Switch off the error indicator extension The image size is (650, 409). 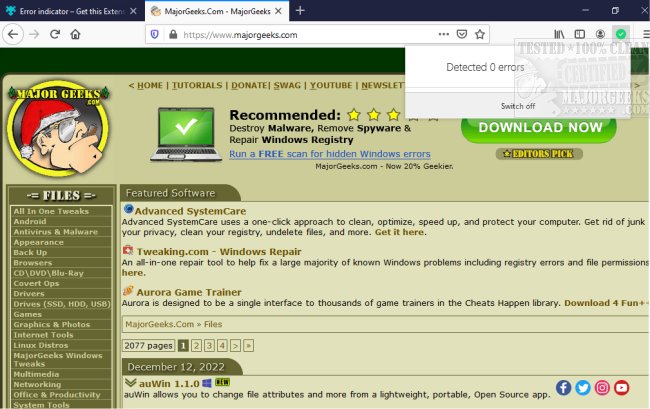click(x=518, y=106)
